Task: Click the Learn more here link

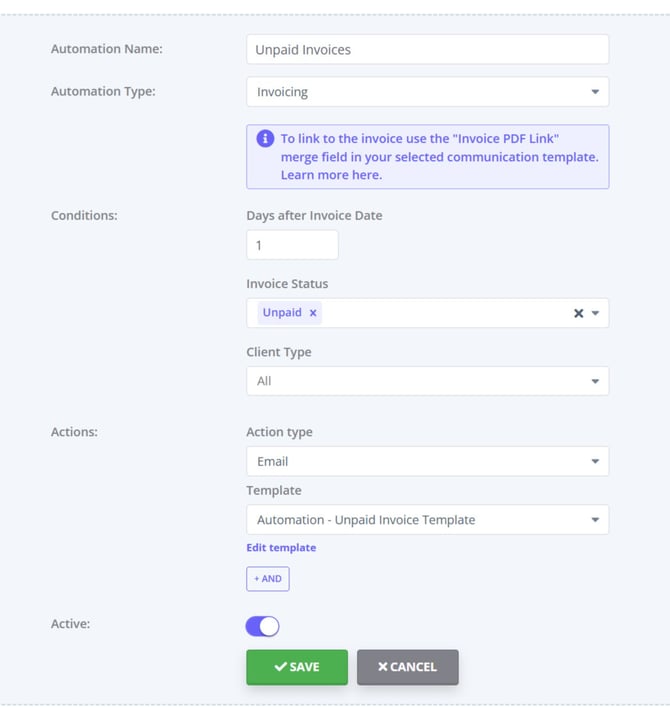Action: tap(331, 175)
